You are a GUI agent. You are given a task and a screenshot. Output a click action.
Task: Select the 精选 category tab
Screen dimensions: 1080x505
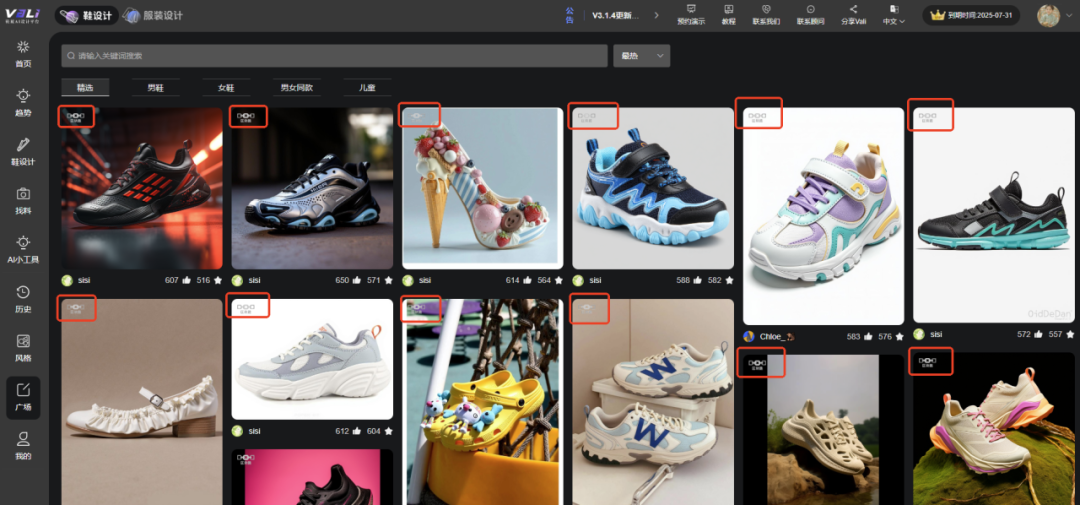[85, 87]
